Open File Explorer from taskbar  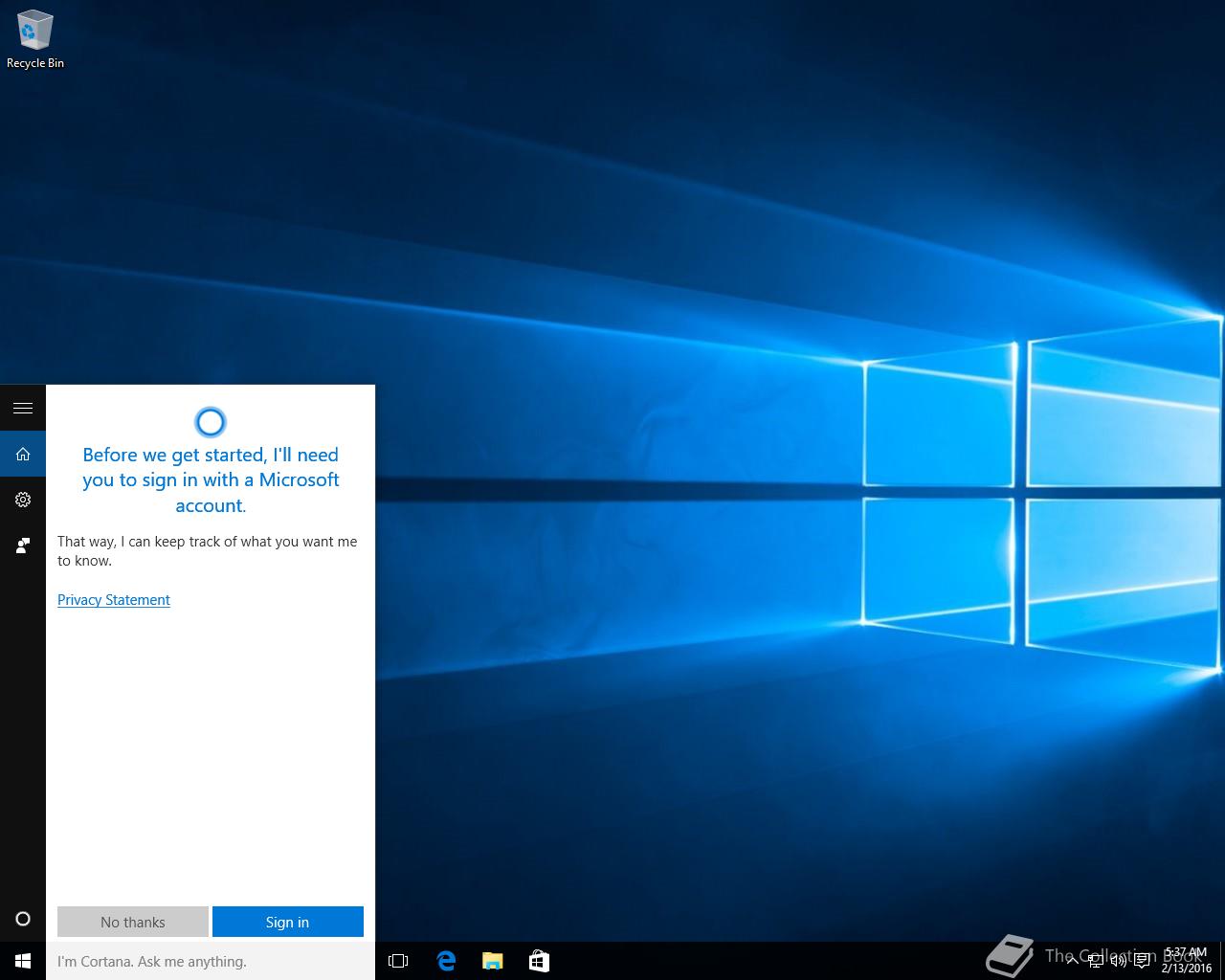click(x=493, y=961)
